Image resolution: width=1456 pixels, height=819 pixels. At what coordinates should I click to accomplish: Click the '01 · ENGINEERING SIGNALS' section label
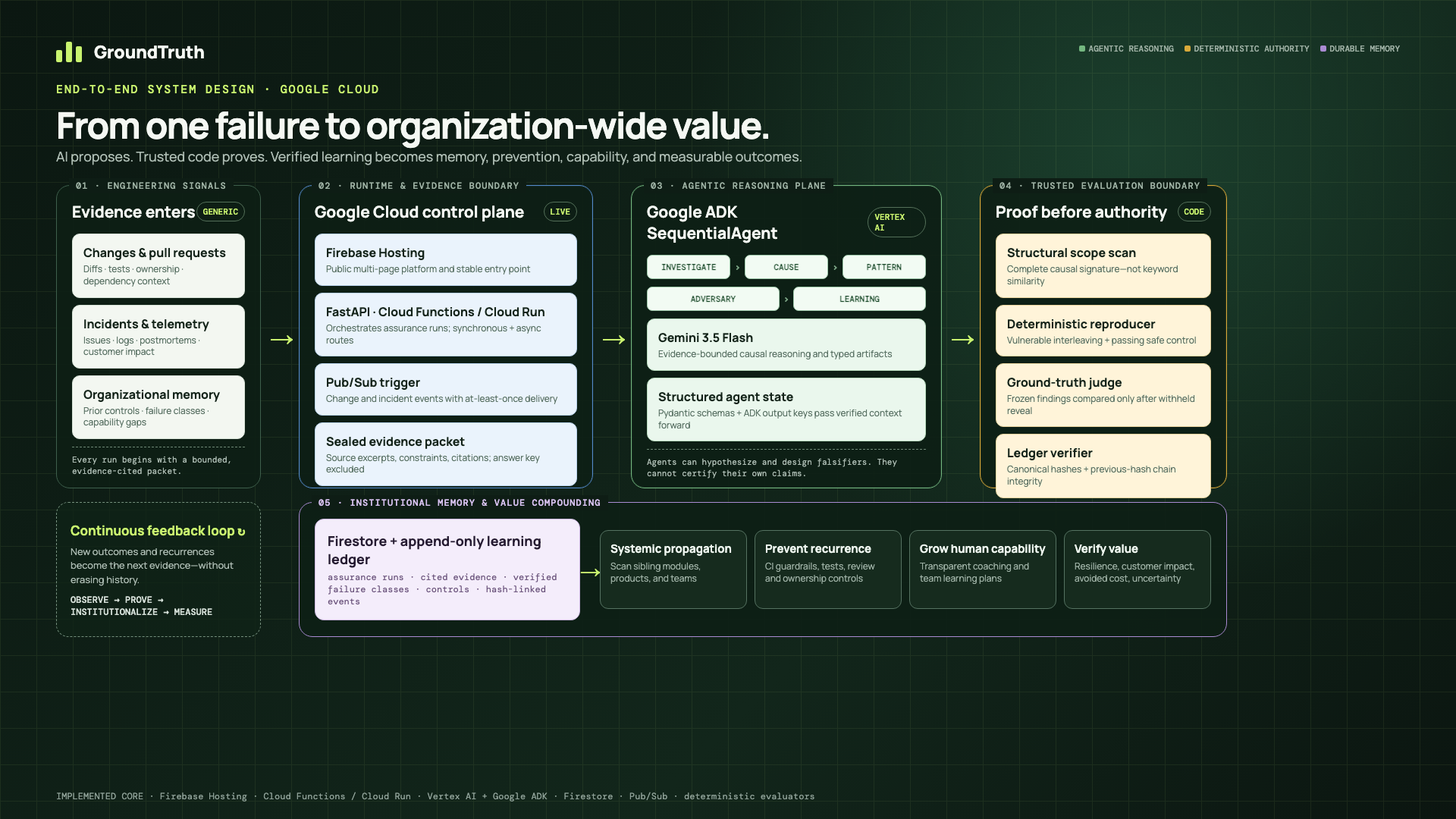[x=151, y=186]
